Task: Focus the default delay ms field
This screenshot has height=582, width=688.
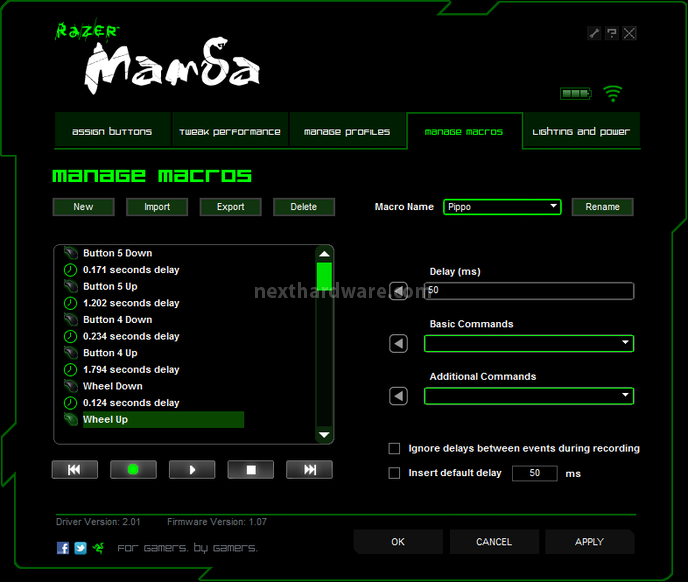Action: coord(534,473)
